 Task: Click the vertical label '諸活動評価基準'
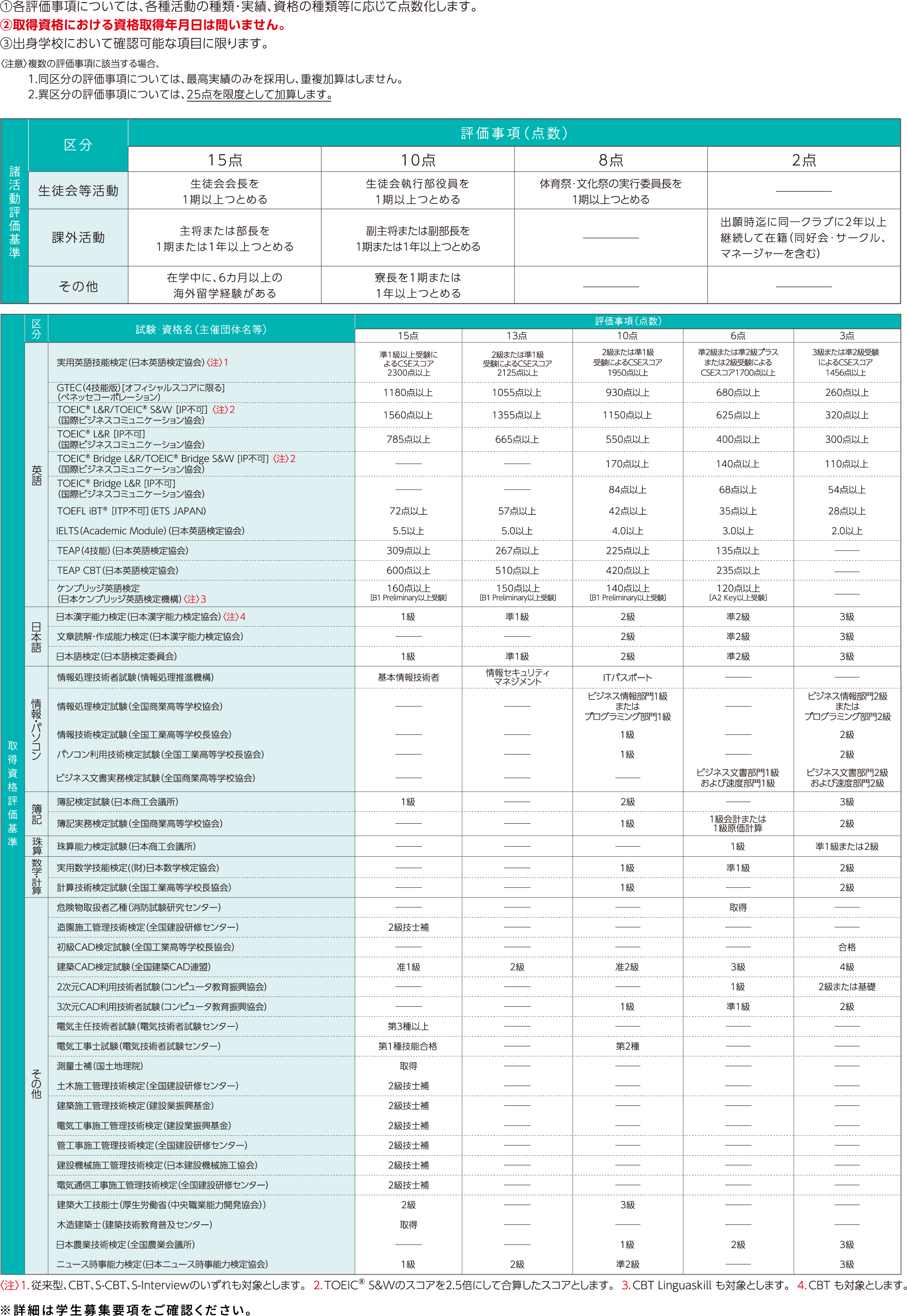point(14,212)
